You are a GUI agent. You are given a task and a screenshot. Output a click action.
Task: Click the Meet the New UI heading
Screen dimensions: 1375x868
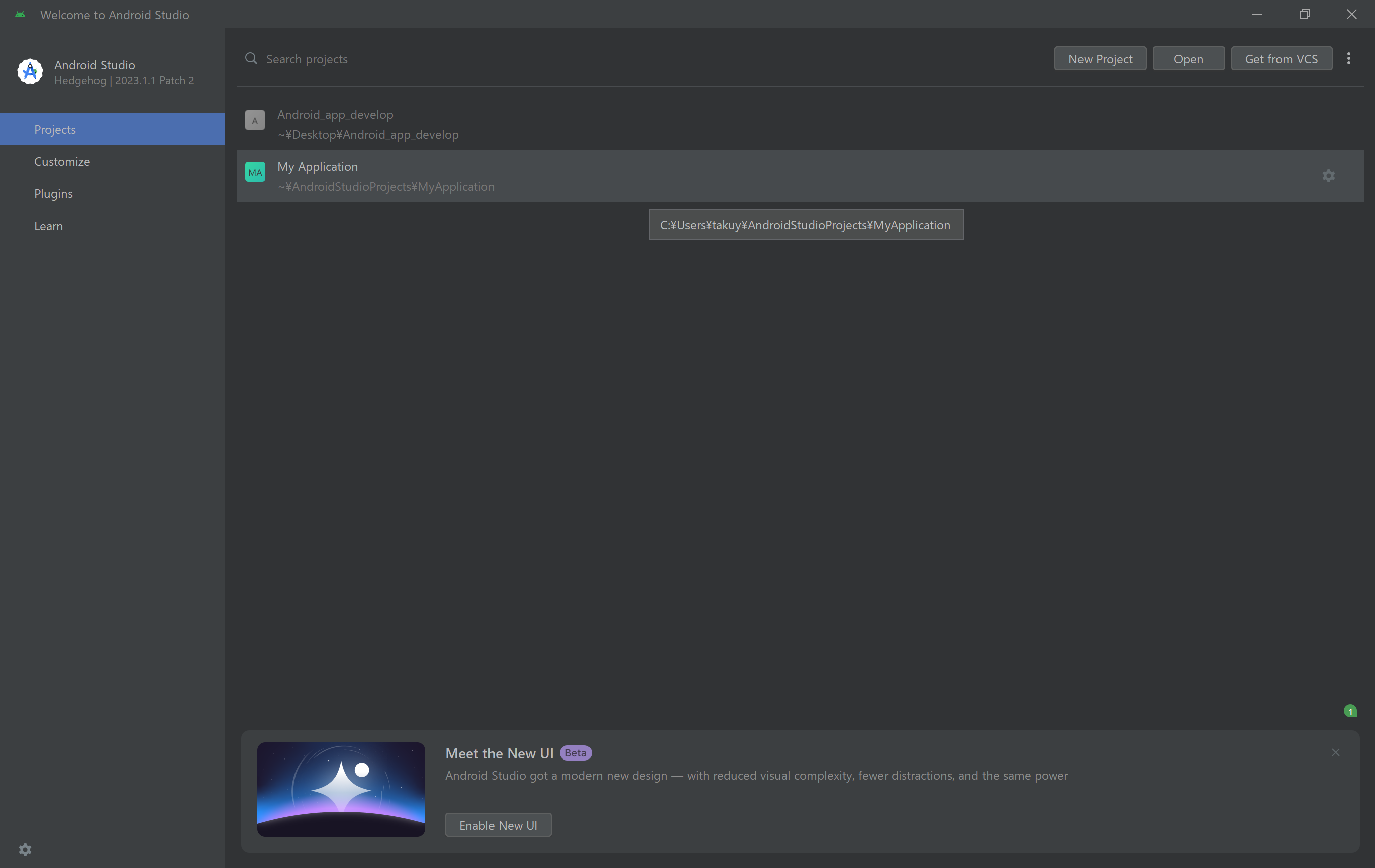(x=499, y=753)
